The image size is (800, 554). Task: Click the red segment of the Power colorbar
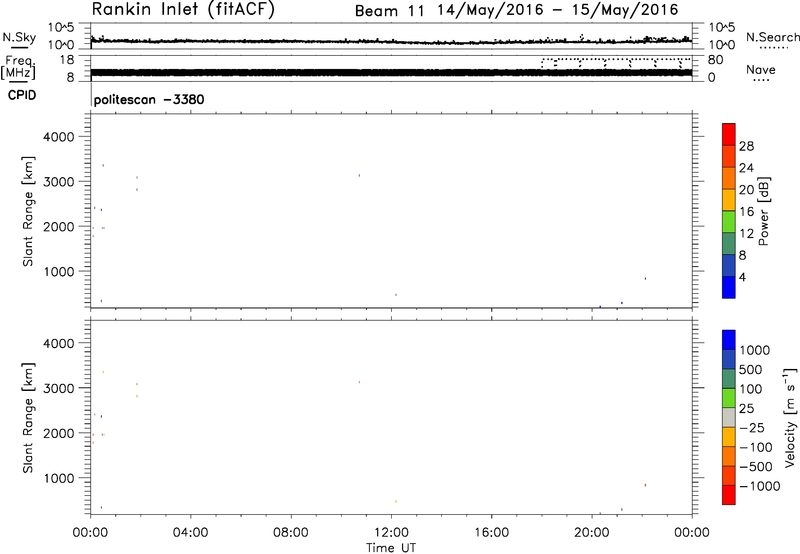coord(729,135)
